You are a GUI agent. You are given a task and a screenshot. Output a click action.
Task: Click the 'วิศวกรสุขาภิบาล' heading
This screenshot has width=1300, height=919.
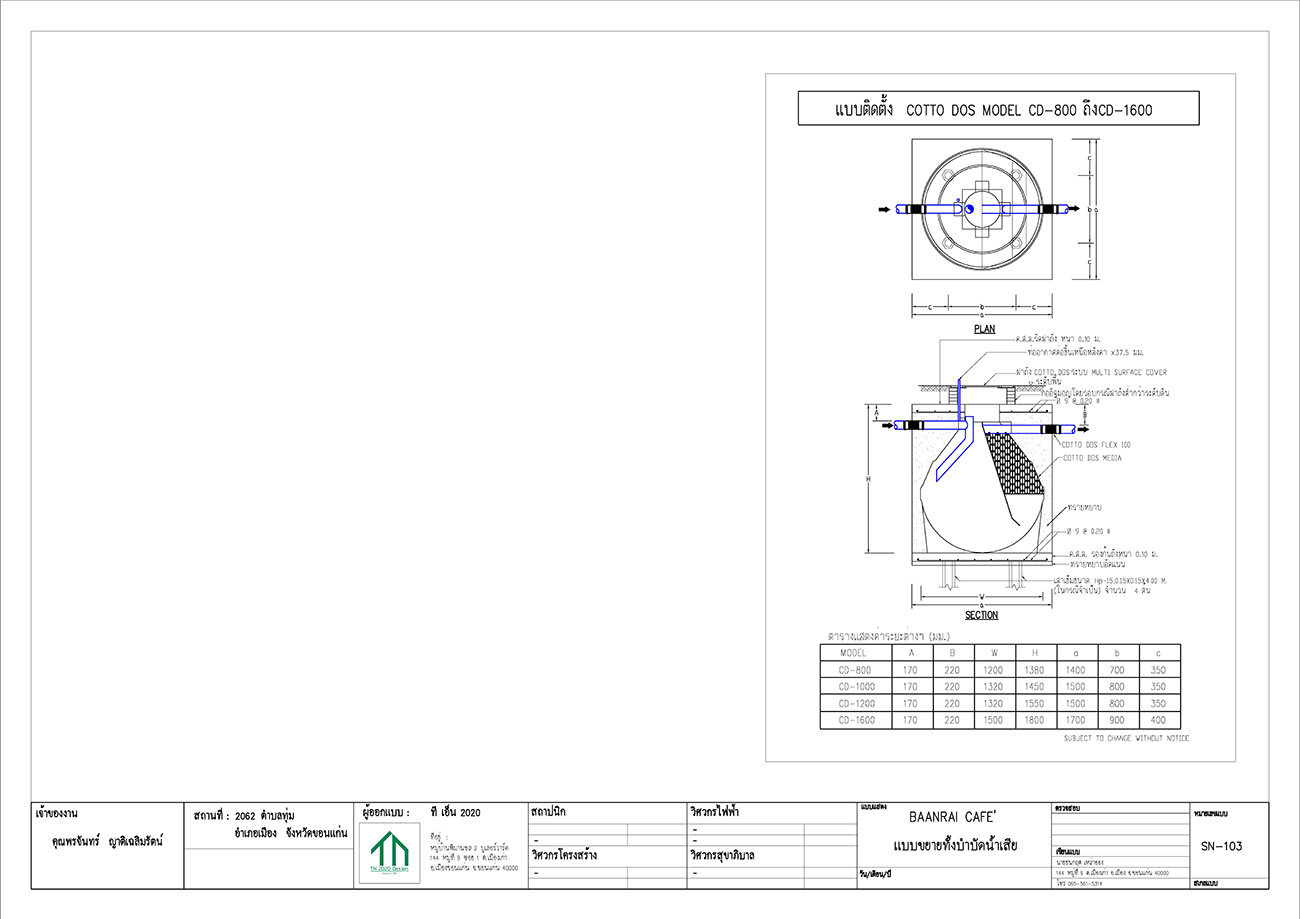[722, 856]
